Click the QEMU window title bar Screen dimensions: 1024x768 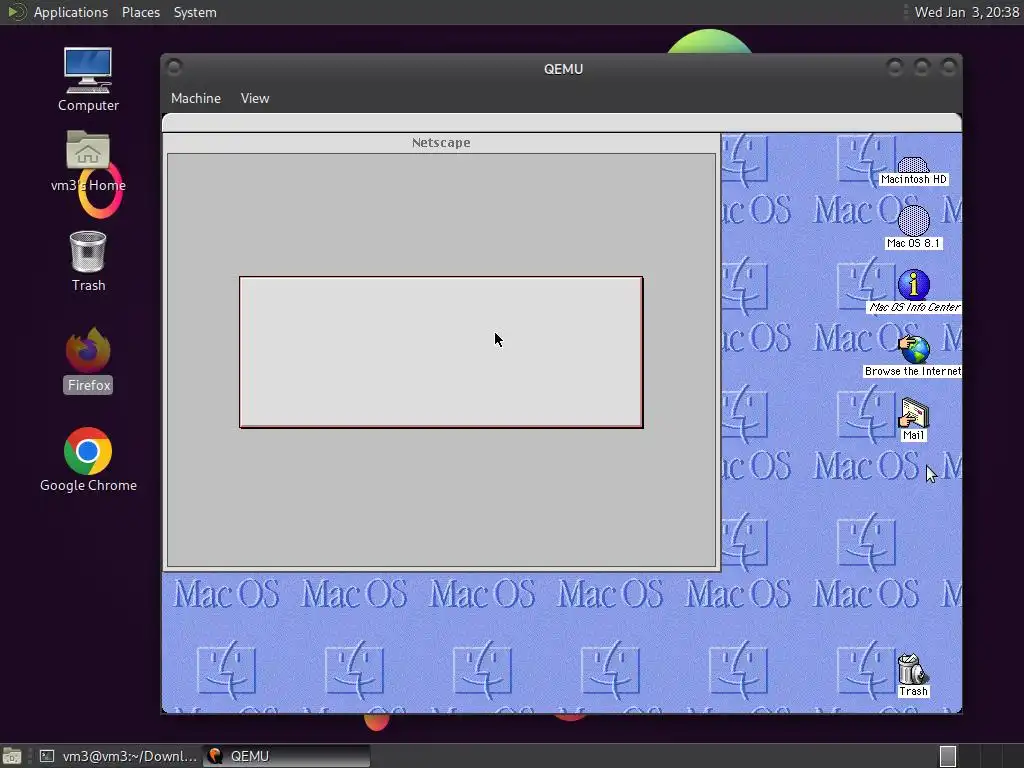563,69
